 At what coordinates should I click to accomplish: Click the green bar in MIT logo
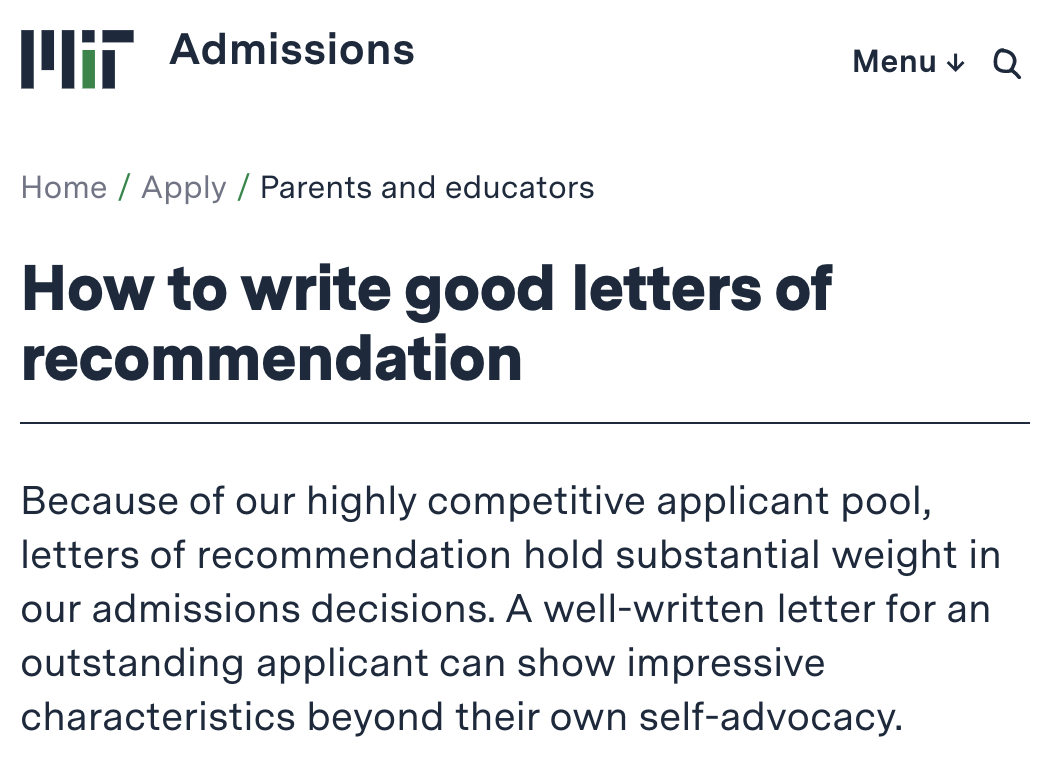88,69
